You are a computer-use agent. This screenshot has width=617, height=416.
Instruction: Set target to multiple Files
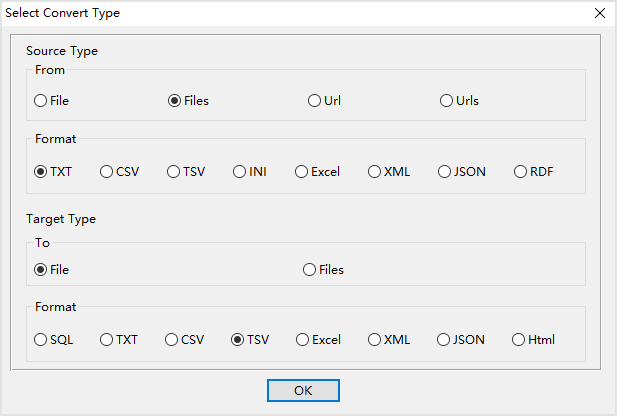310,269
